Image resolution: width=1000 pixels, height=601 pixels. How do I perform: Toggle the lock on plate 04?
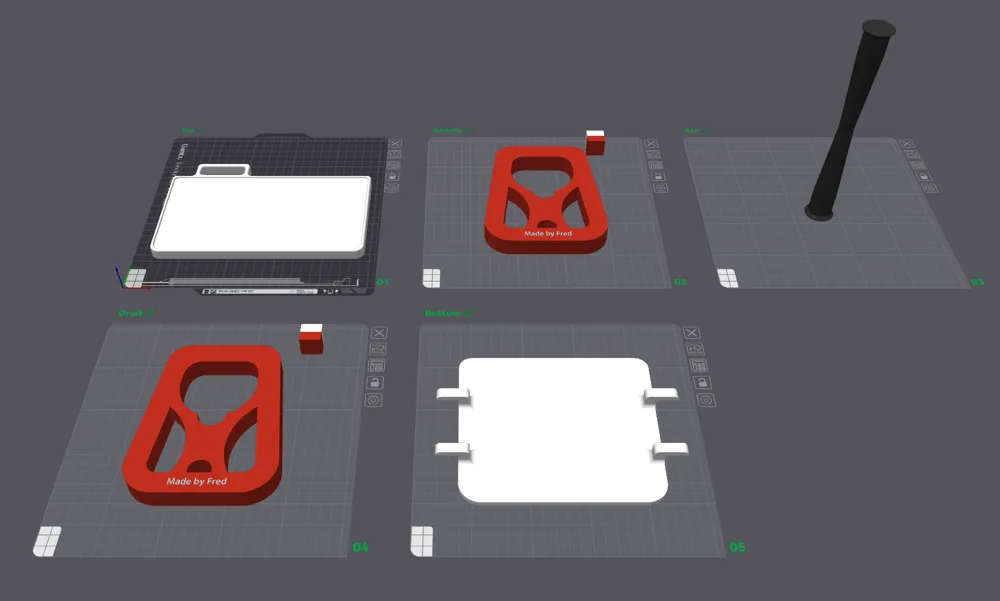pos(375,383)
